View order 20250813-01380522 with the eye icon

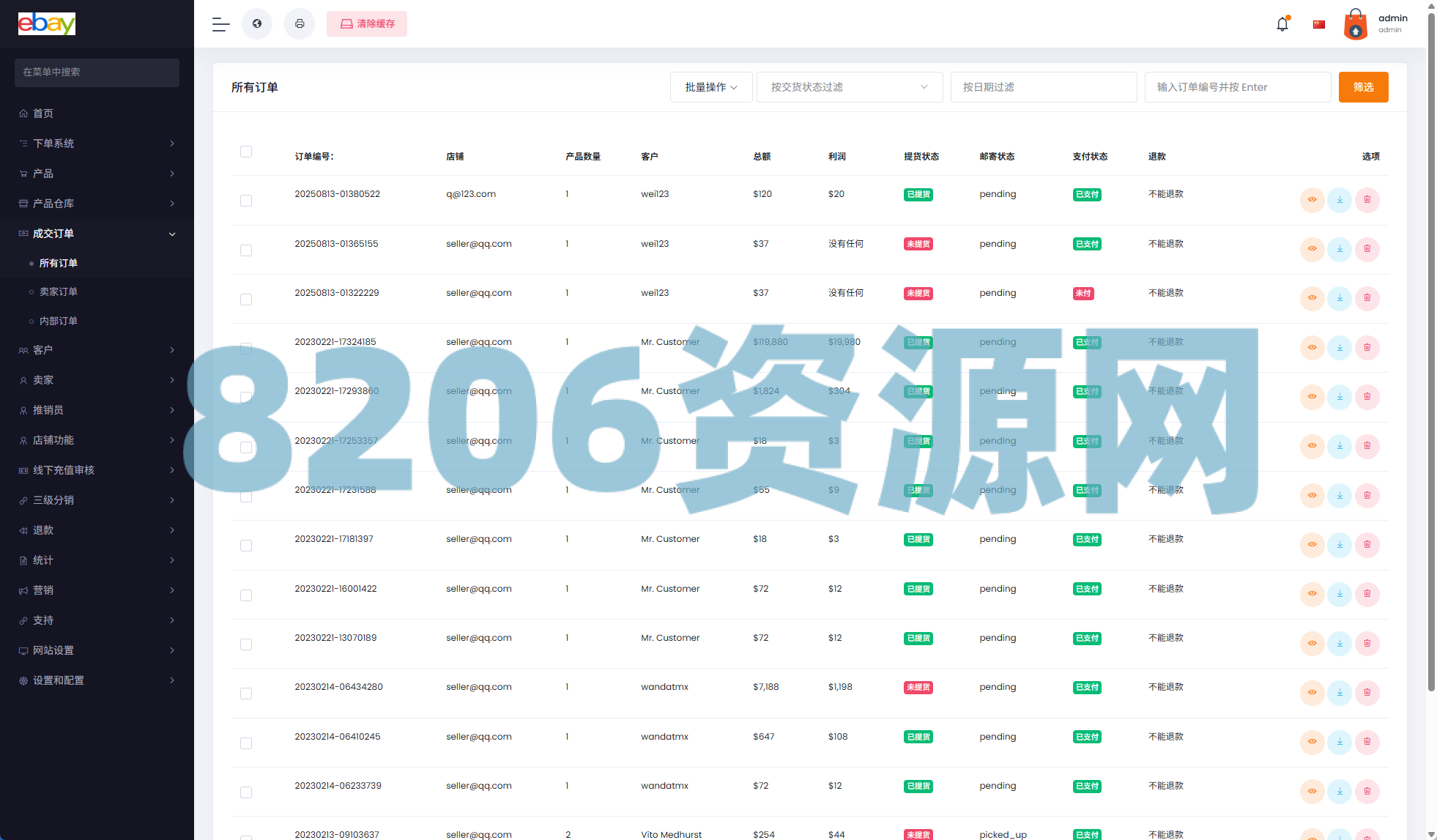[x=1312, y=200]
